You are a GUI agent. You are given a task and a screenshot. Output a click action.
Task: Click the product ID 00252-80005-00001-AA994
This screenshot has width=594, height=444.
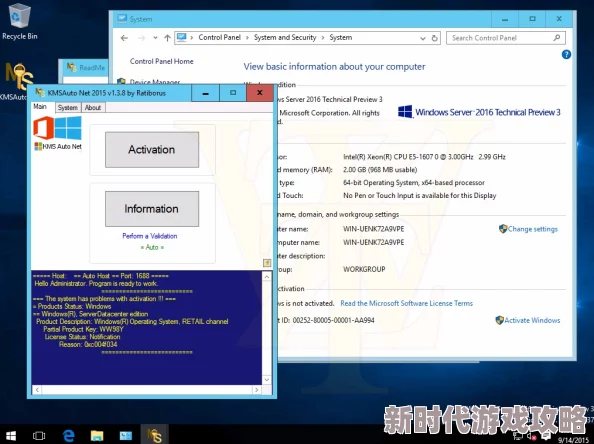click(333, 320)
